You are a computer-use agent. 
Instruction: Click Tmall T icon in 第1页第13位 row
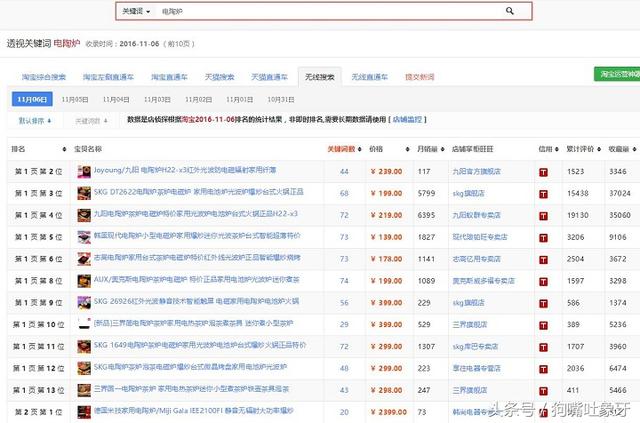543,391
